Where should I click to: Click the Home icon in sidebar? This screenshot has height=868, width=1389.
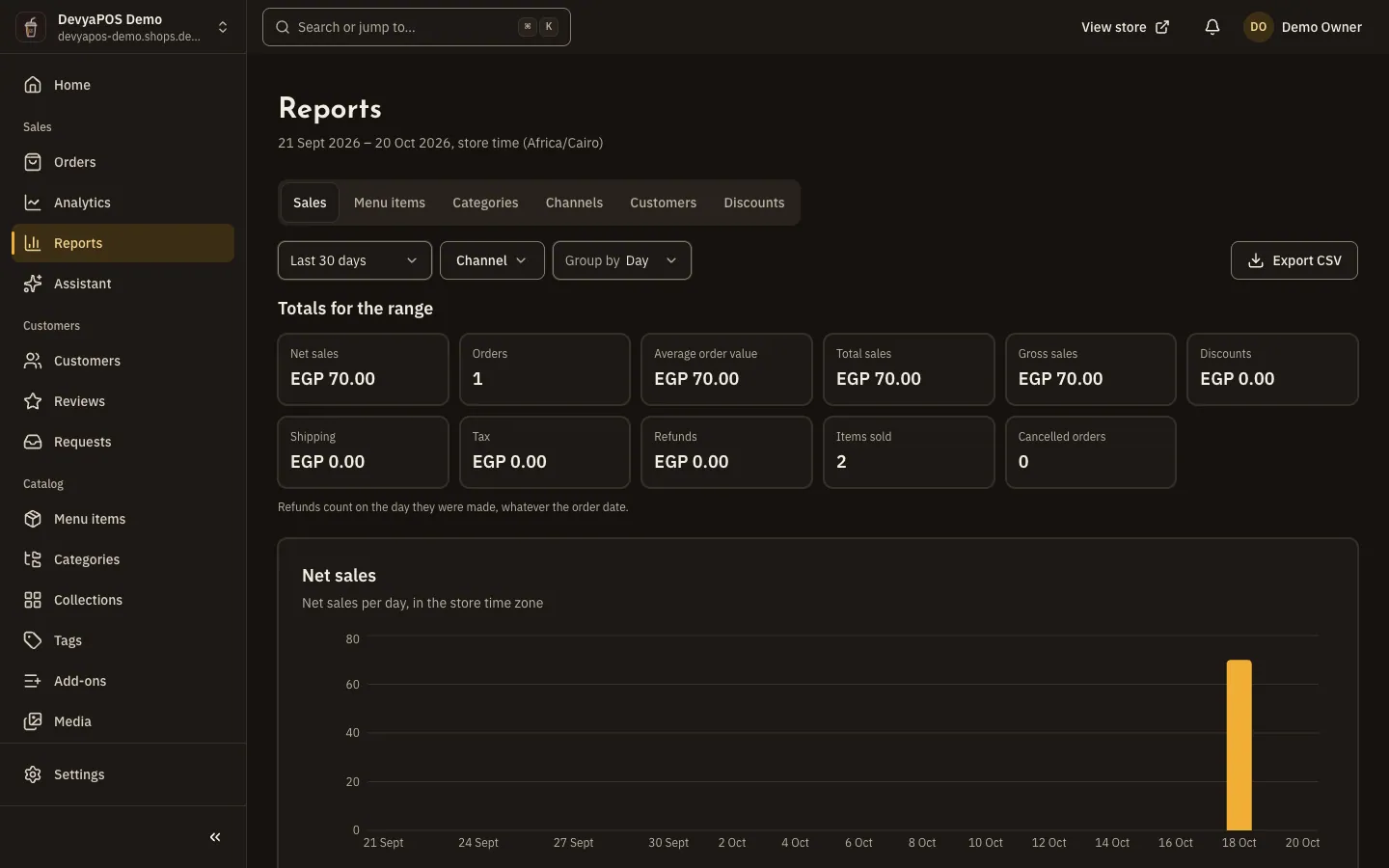point(33,85)
